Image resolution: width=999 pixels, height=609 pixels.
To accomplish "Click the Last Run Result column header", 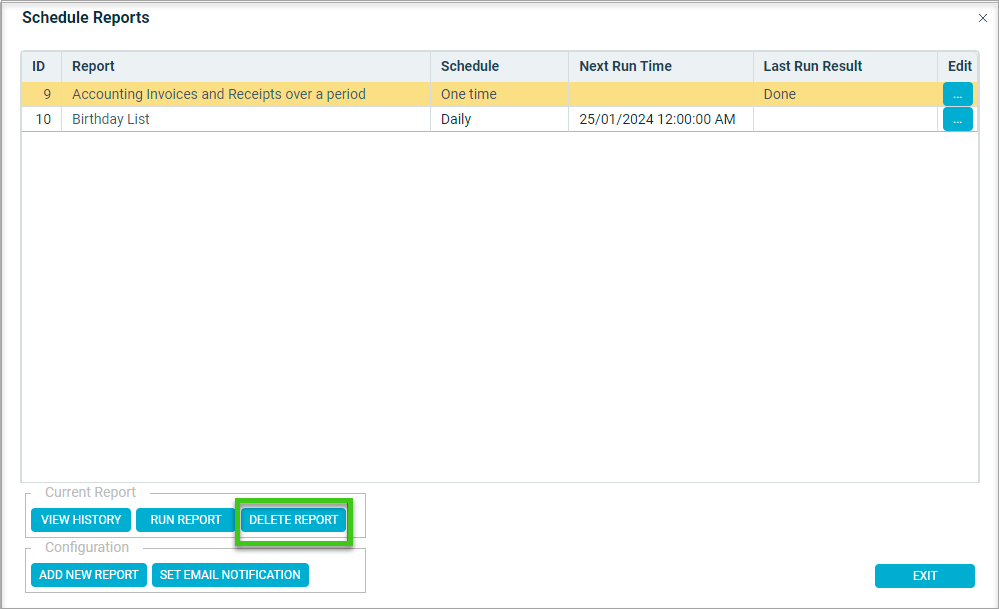I will pos(845,66).
